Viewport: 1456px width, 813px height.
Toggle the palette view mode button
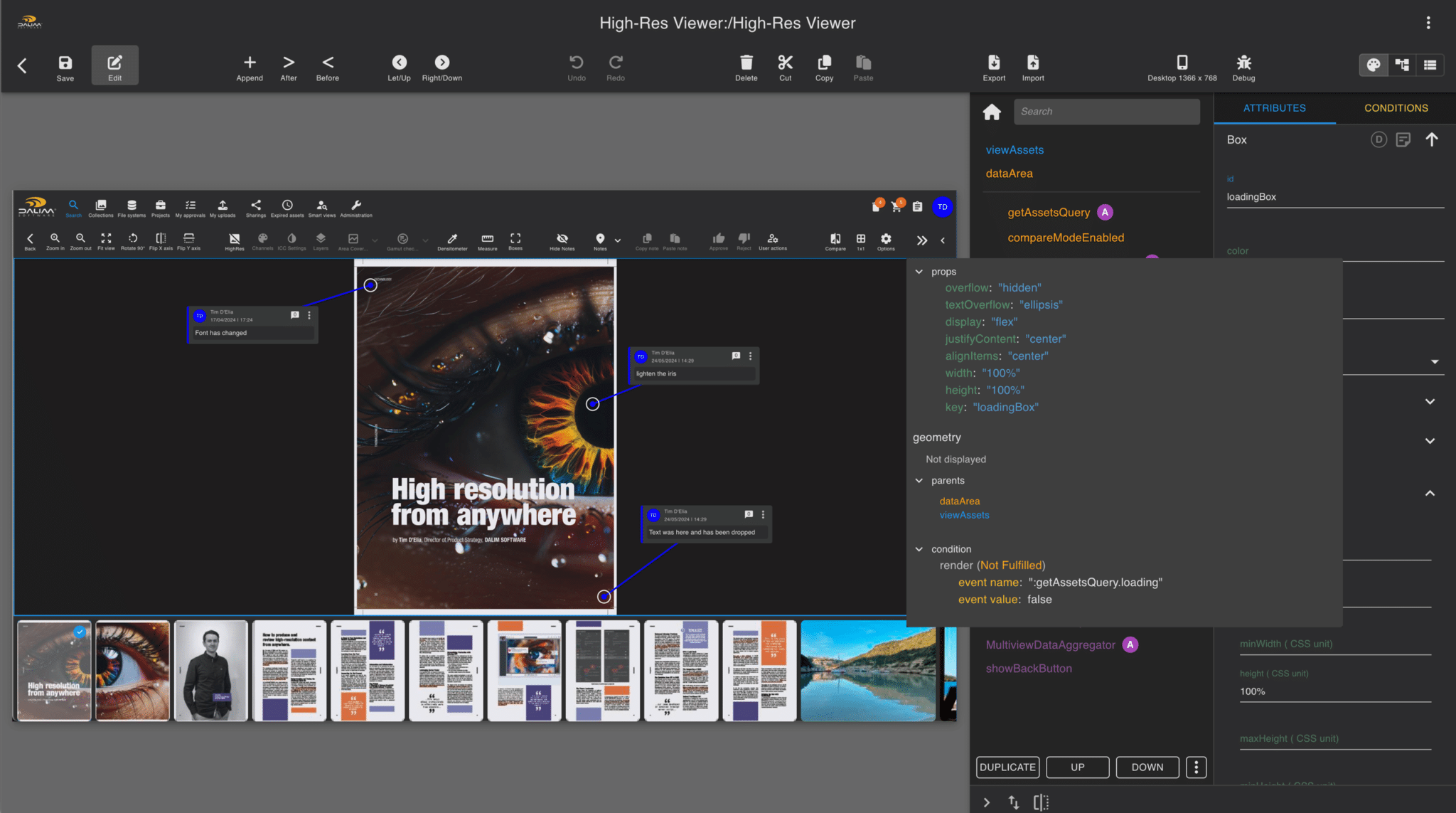(x=1374, y=65)
